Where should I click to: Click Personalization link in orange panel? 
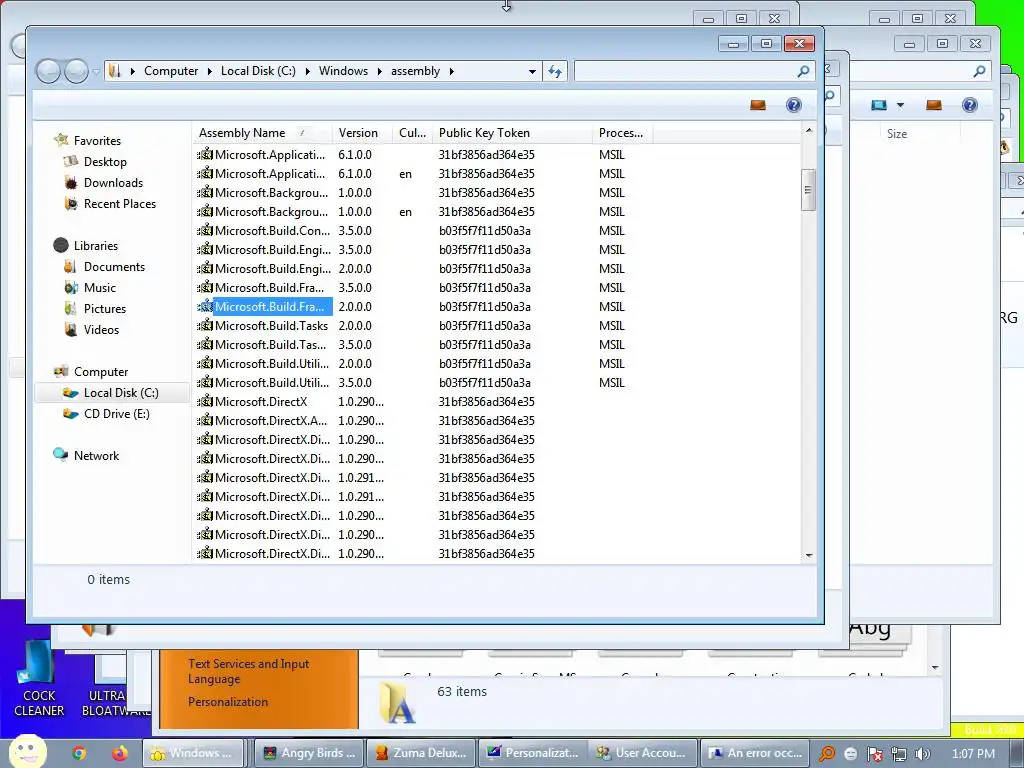(228, 702)
